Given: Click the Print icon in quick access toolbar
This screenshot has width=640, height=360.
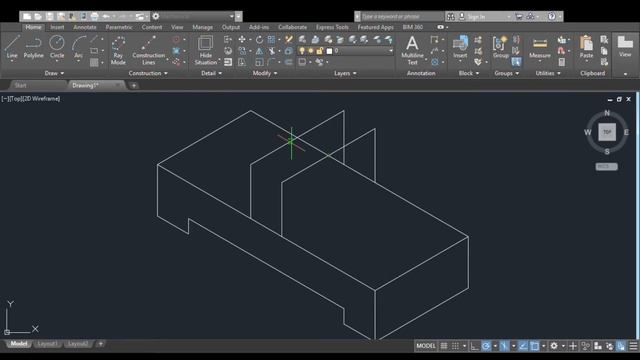Looking at the screenshot, I should point(94,16).
